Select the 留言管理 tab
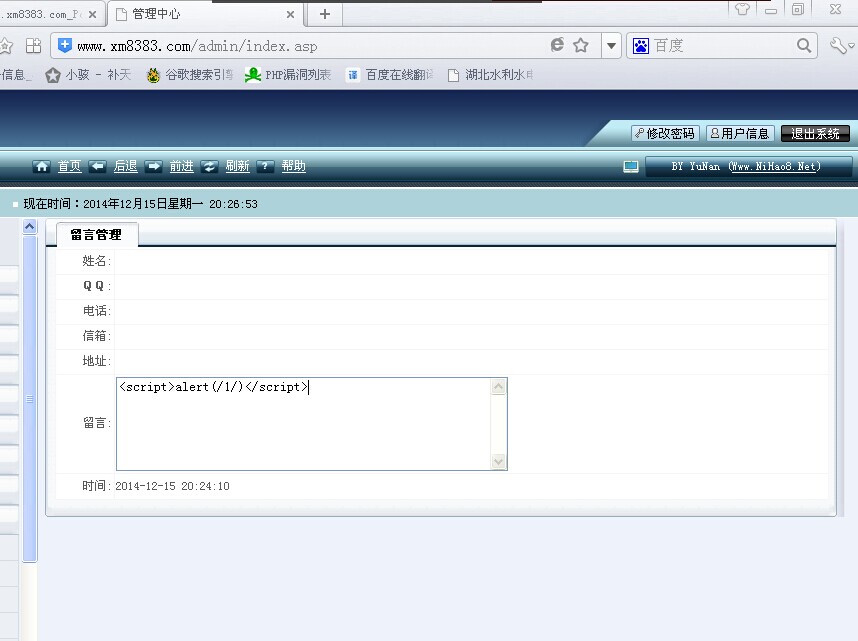The height and width of the screenshot is (641, 858). pyautogui.click(x=96, y=234)
